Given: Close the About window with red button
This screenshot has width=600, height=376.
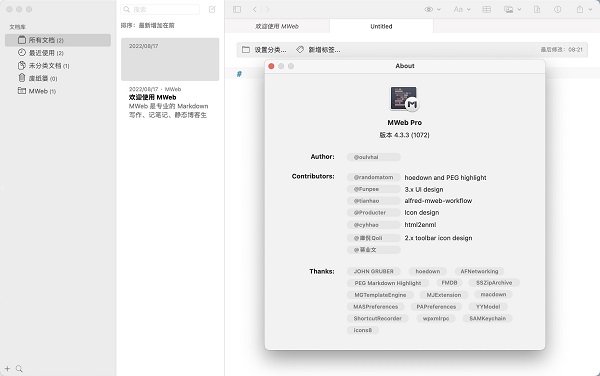Looking at the screenshot, I should pyautogui.click(x=271, y=66).
